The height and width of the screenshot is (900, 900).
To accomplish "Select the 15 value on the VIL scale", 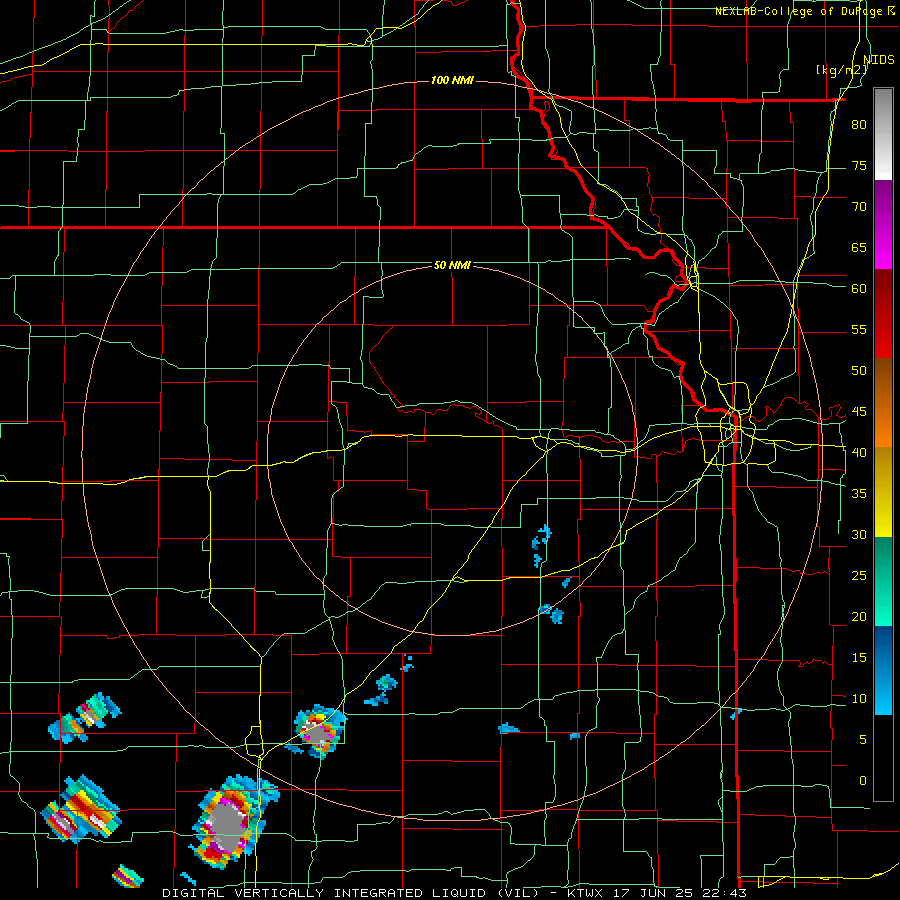I will (859, 658).
